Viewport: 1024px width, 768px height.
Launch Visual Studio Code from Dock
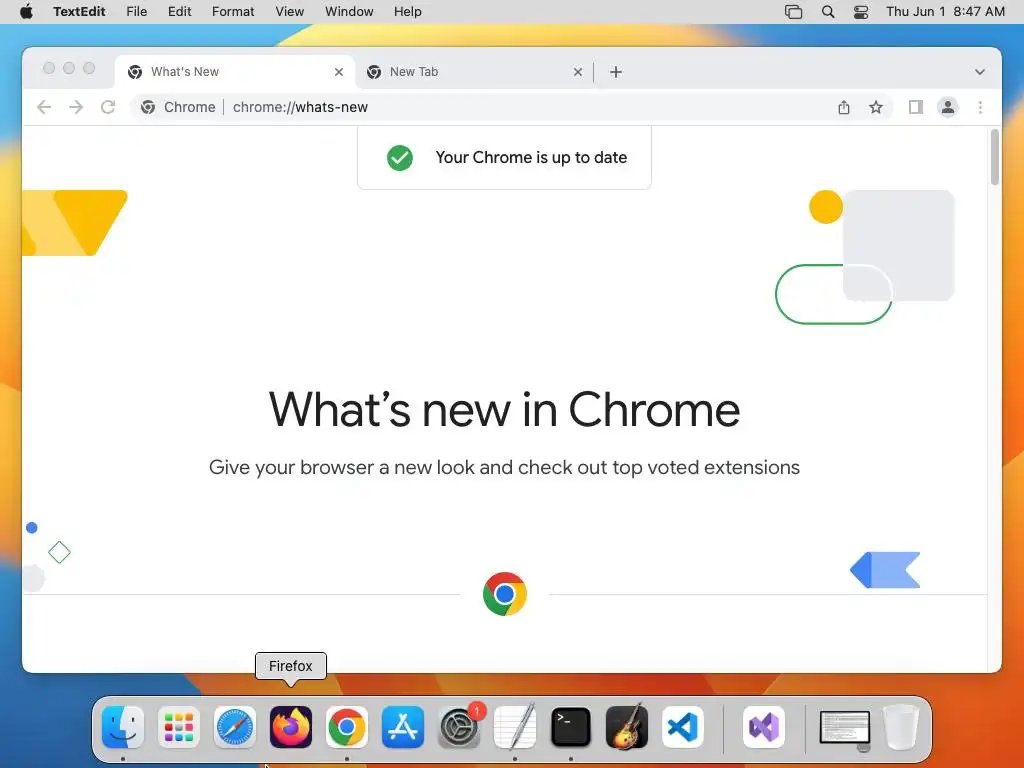click(x=682, y=727)
